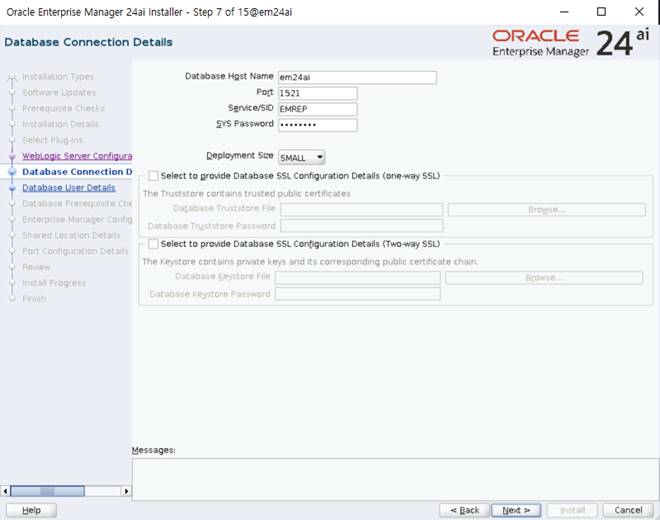Click the 'Select Plug-ins' step text
Viewport: 660px width, 520px height.
point(52,140)
